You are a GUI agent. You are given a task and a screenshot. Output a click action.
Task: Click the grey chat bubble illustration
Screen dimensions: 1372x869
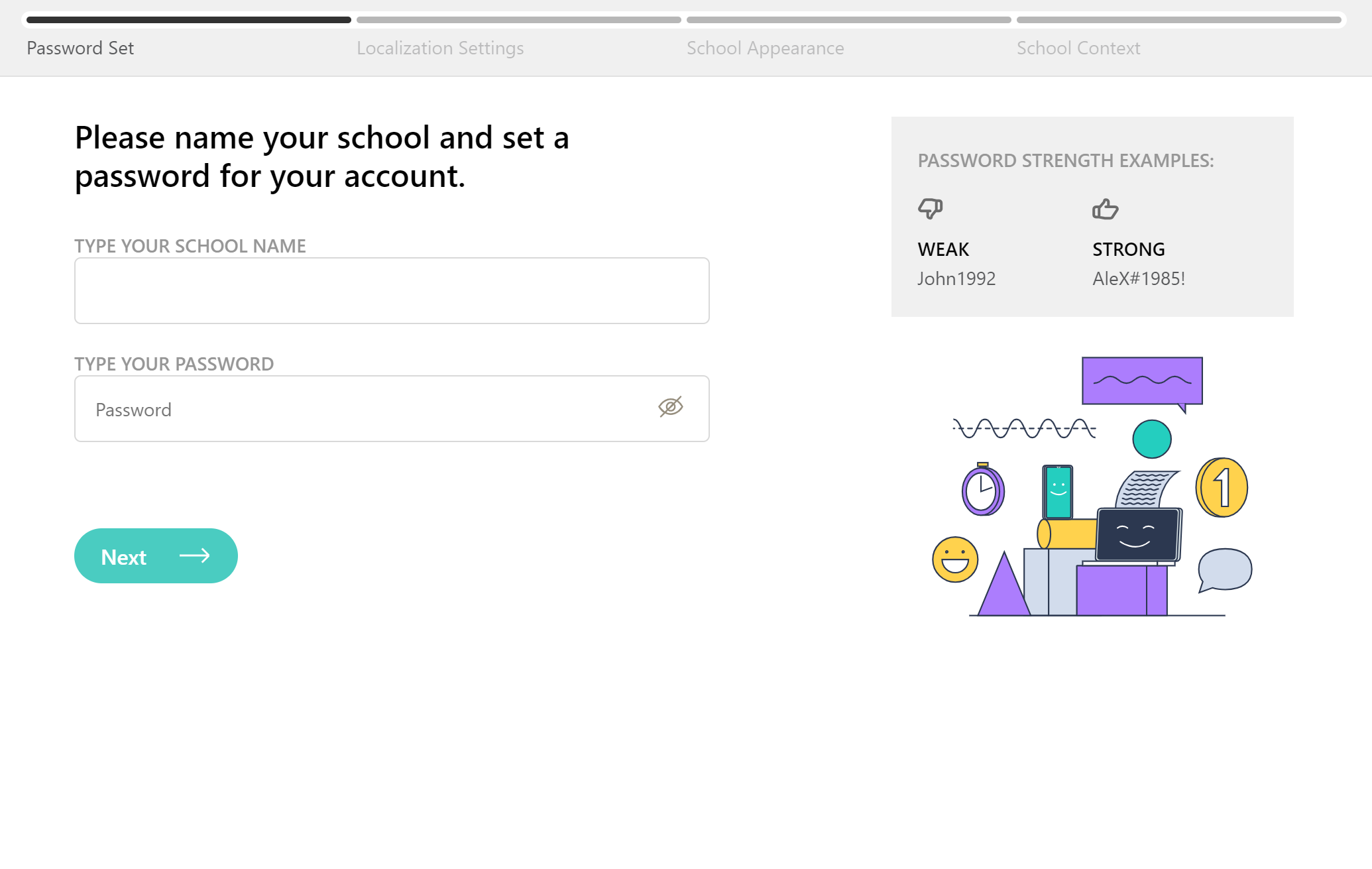pyautogui.click(x=1224, y=569)
